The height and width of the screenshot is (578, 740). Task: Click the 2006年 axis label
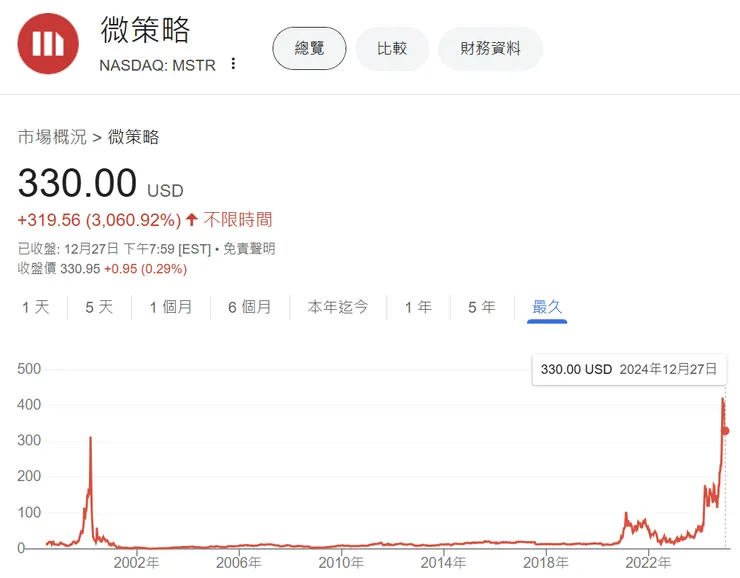pyautogui.click(x=239, y=562)
